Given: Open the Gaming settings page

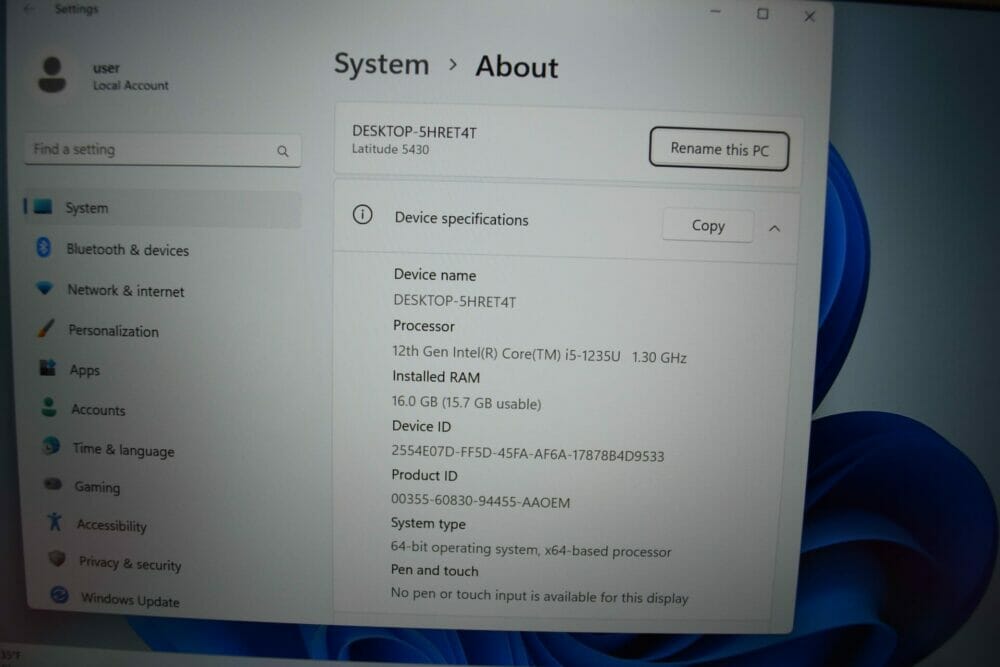Looking at the screenshot, I should [97, 487].
